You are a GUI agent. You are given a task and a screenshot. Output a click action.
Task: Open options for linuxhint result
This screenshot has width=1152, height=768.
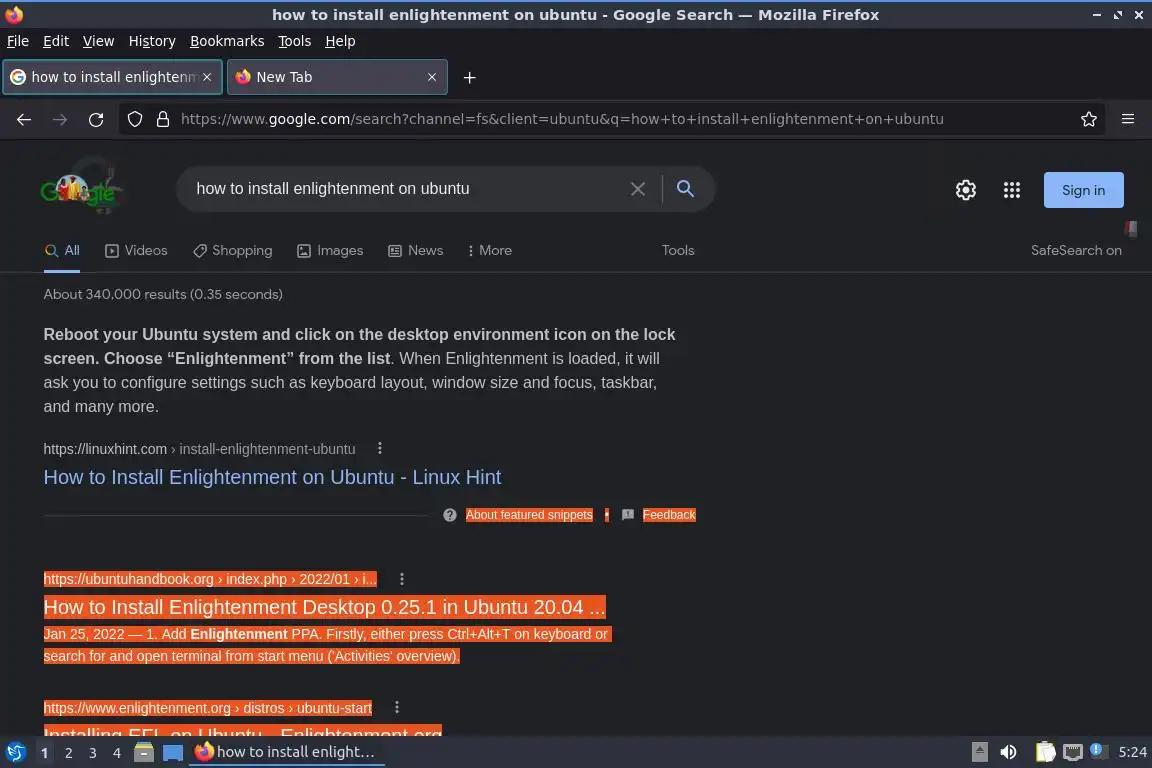point(379,448)
